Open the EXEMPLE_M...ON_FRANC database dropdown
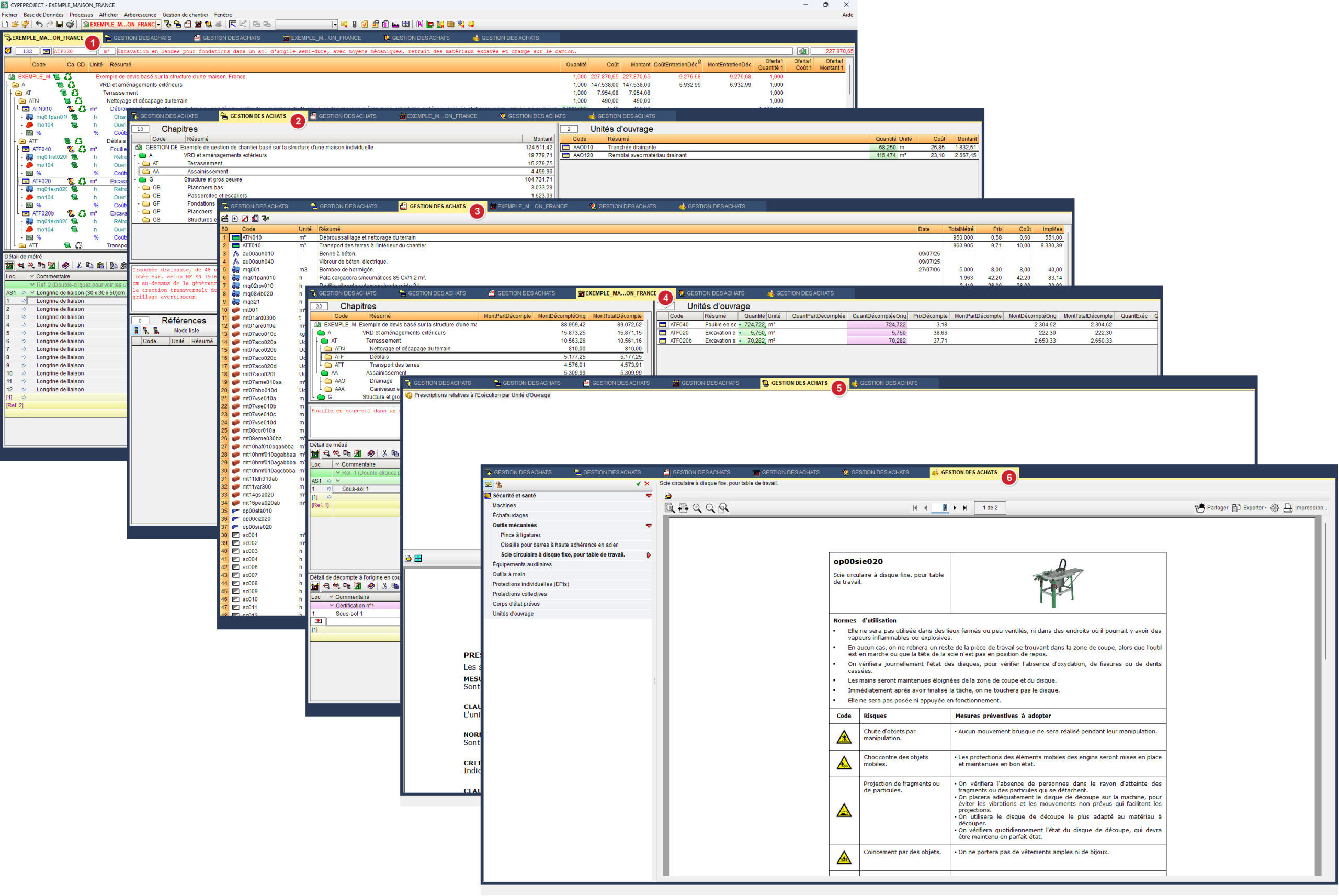The image size is (1339, 896). pyautogui.click(x=158, y=25)
